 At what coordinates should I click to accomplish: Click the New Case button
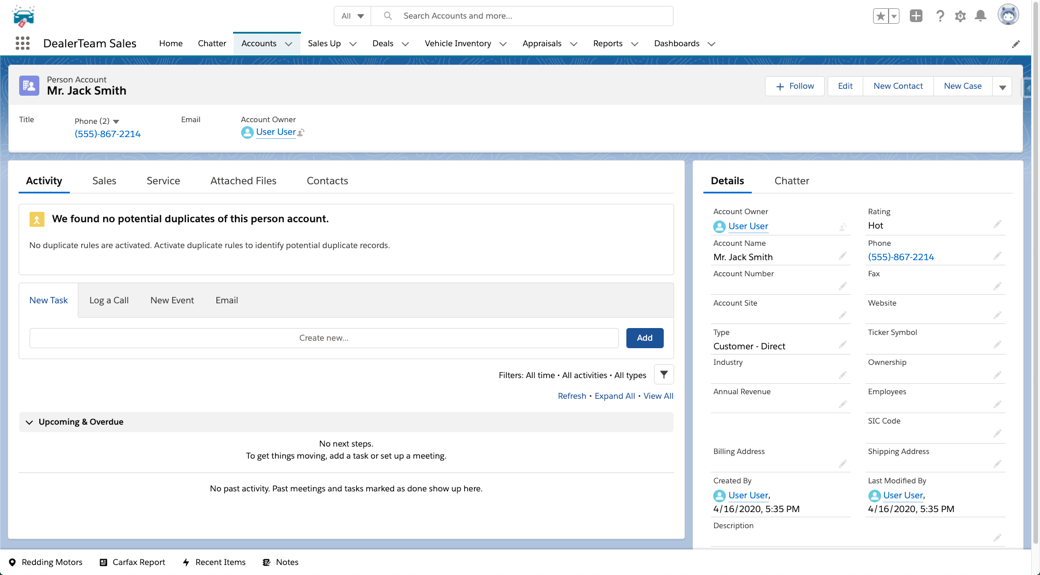point(962,86)
